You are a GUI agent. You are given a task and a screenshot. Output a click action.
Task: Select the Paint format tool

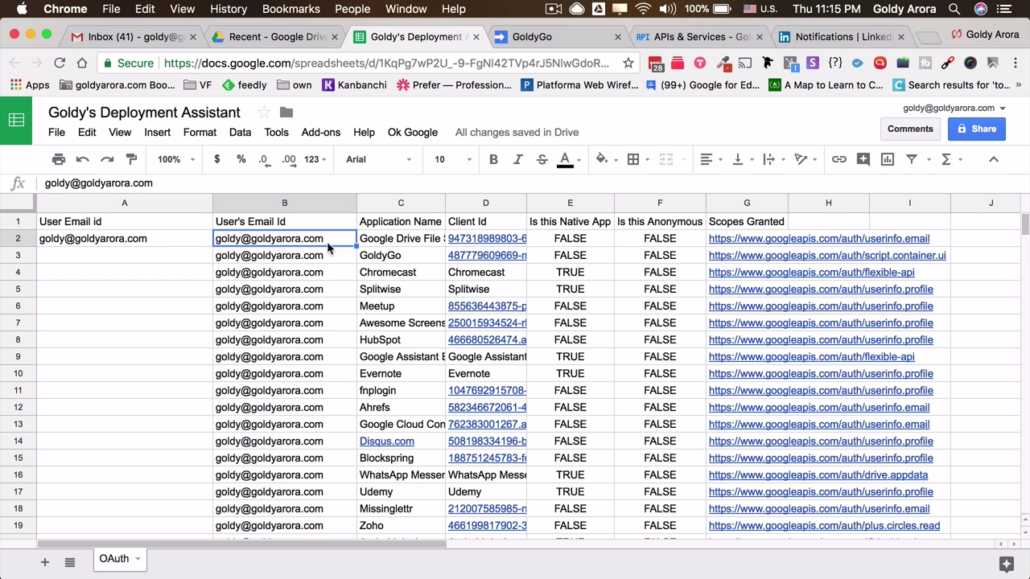131,159
